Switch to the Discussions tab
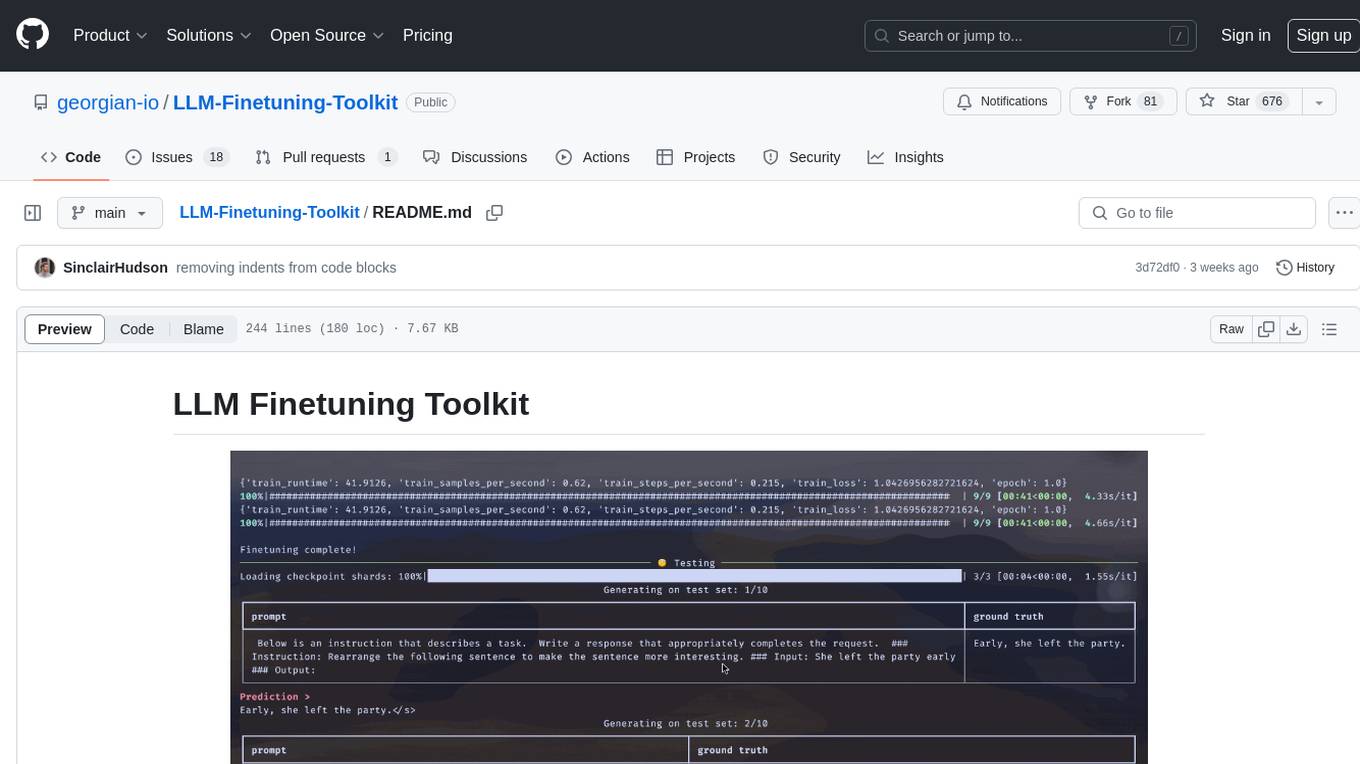This screenshot has height=764, width=1360. tap(475, 157)
